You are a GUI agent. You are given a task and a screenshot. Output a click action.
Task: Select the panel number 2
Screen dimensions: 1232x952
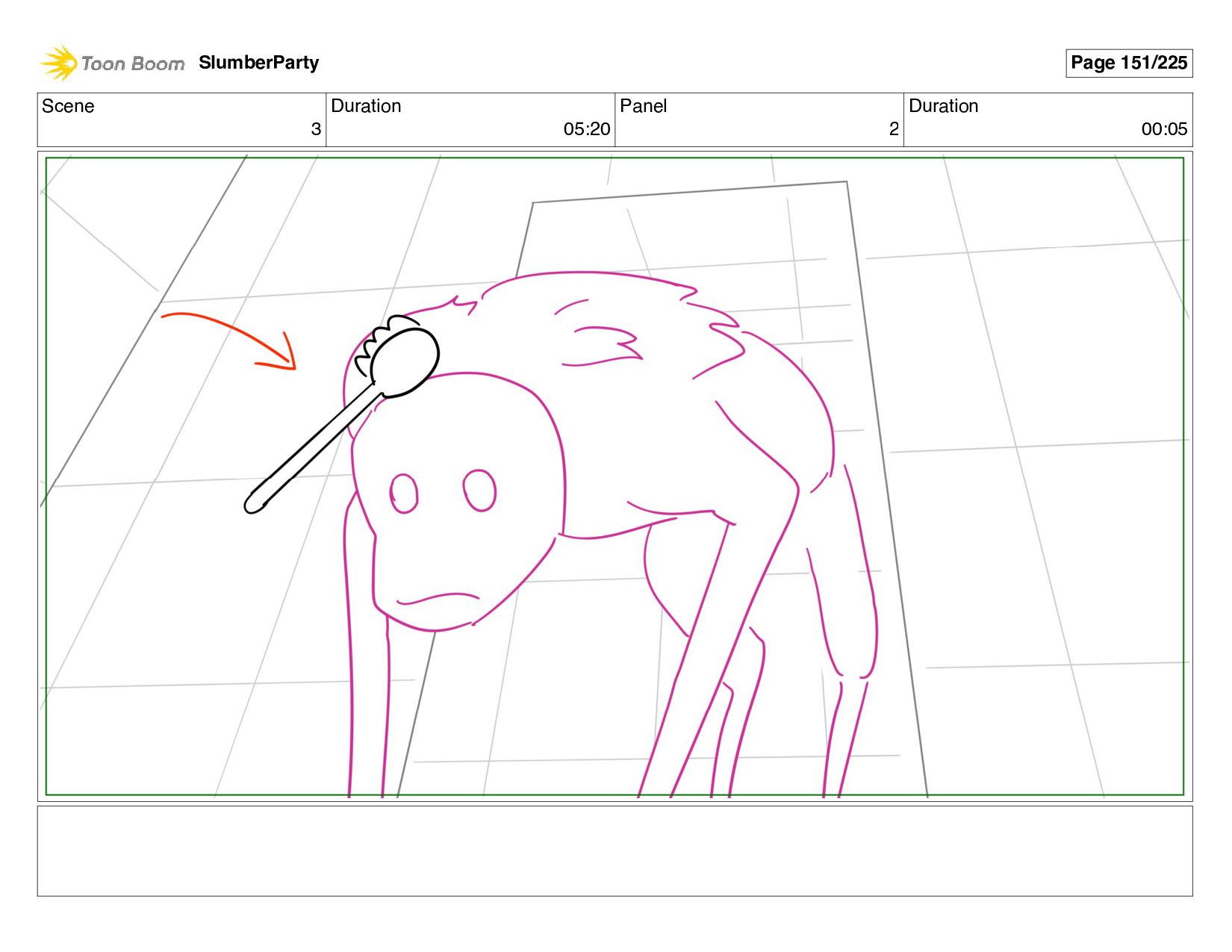pyautogui.click(x=894, y=129)
